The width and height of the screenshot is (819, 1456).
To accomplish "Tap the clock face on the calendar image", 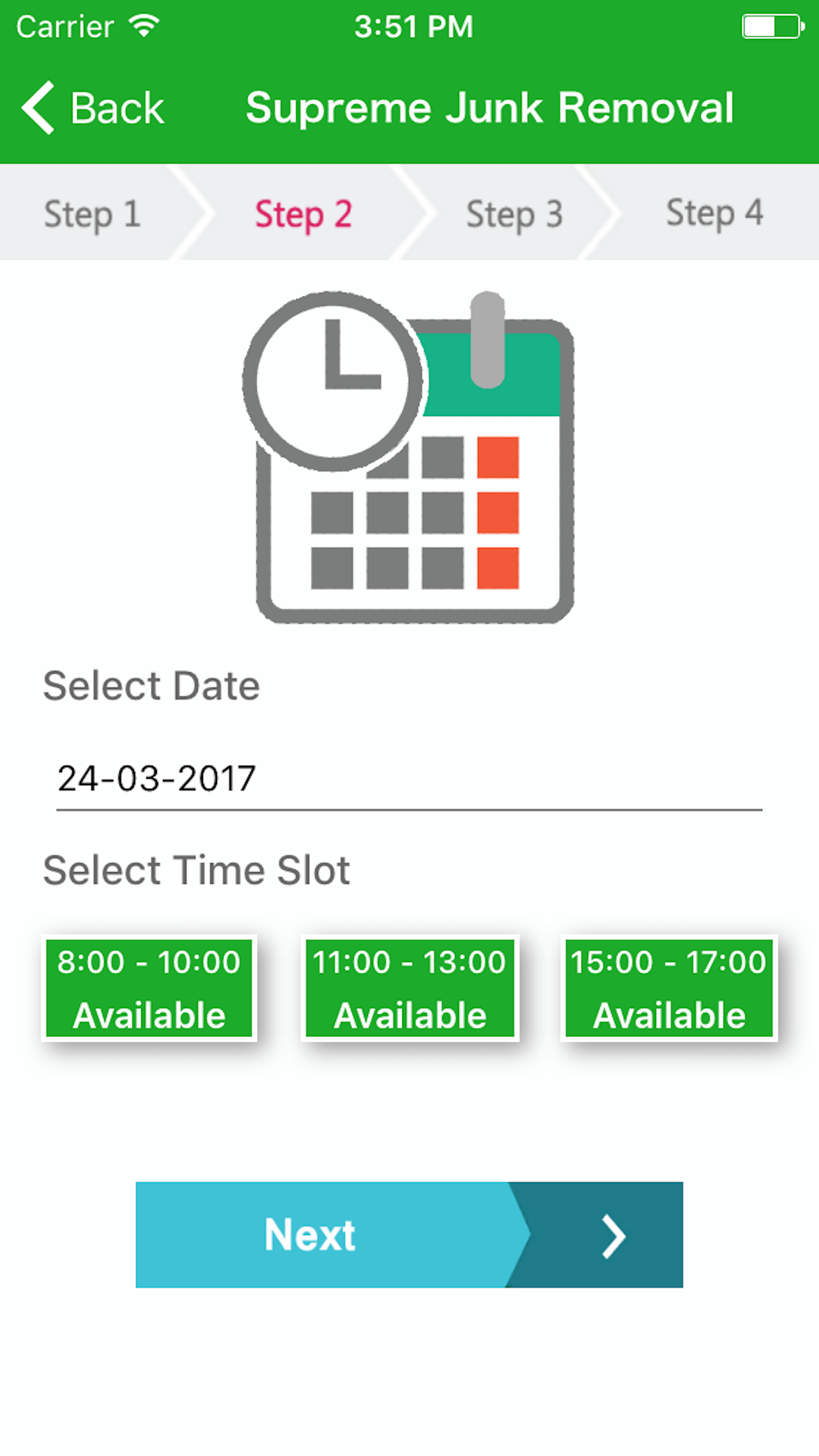I will pos(334,381).
